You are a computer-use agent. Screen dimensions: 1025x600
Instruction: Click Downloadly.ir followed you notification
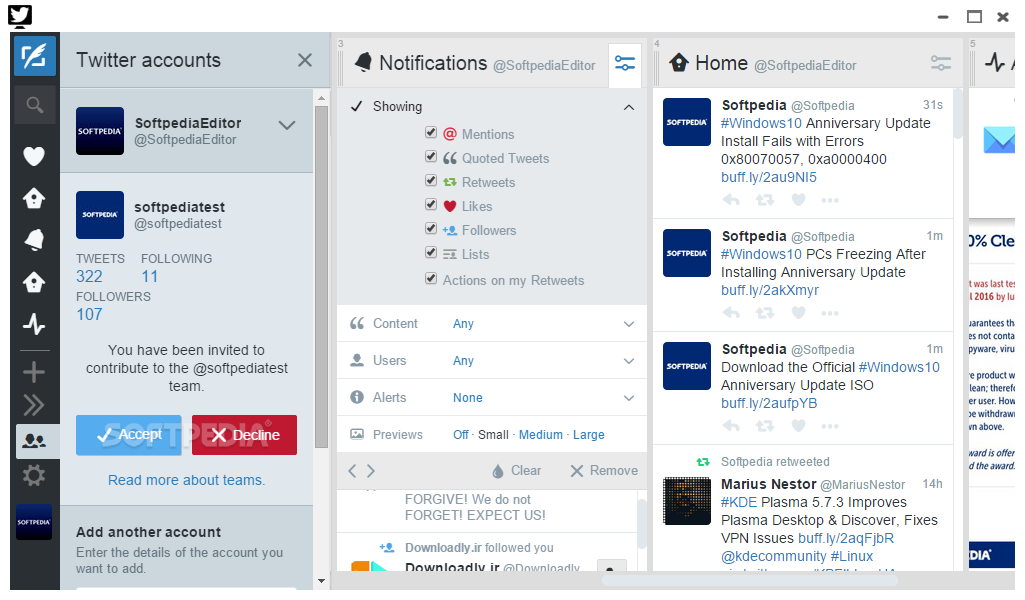[x=479, y=548]
